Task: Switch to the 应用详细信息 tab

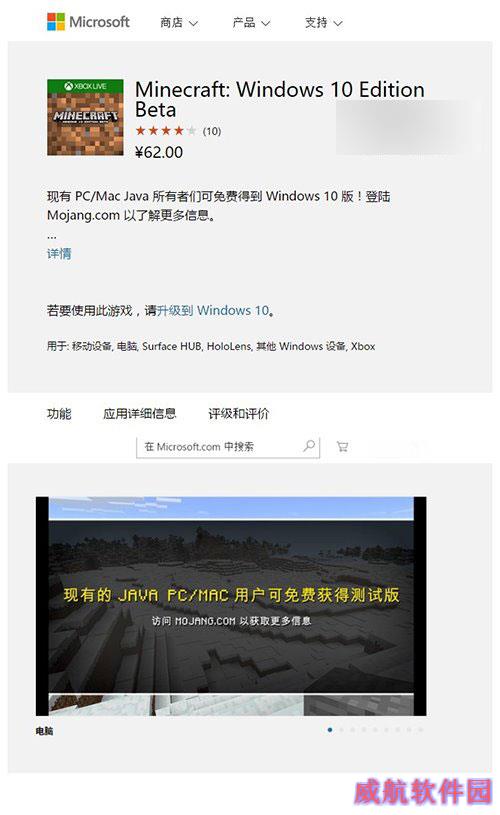Action: pyautogui.click(x=139, y=414)
